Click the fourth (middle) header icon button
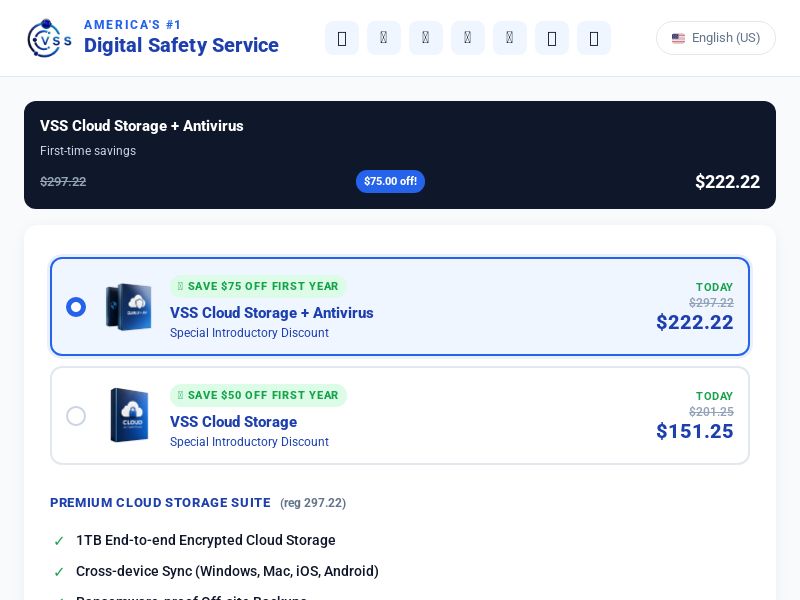The image size is (800, 600). click(x=467, y=38)
